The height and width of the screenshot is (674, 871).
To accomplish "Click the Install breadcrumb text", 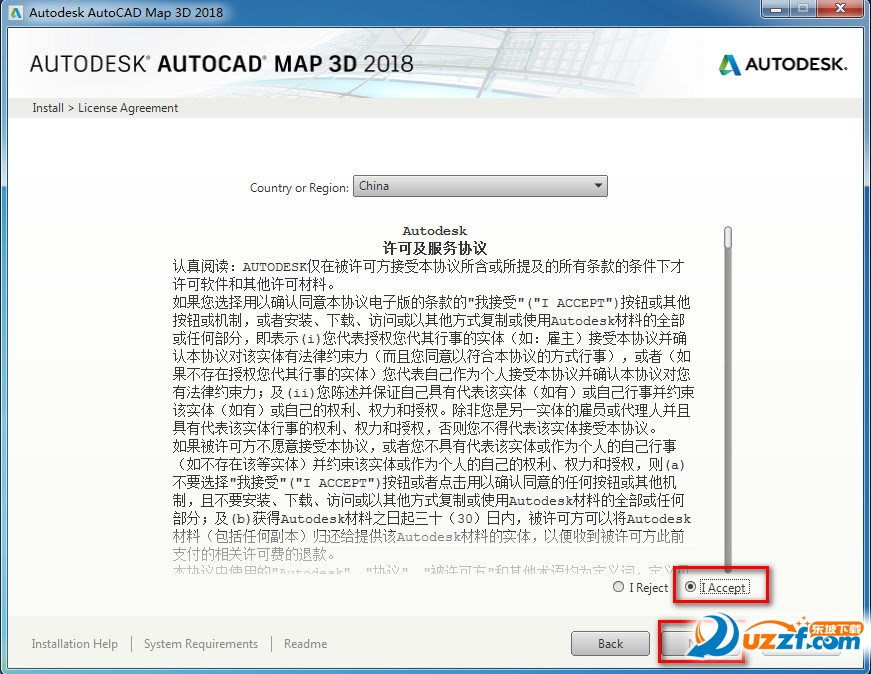I will pos(48,108).
